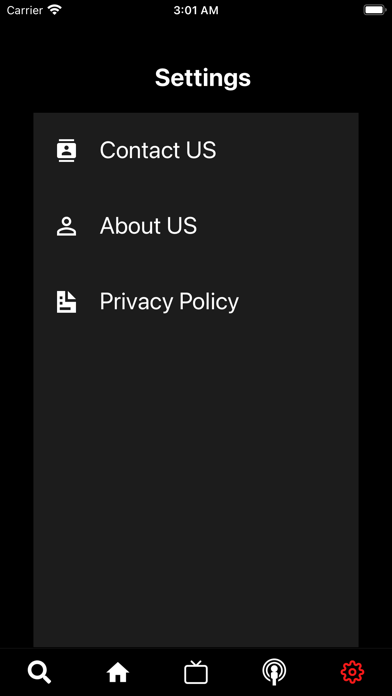The height and width of the screenshot is (696, 392).
Task: Open the About US text entry
Action: click(x=148, y=226)
